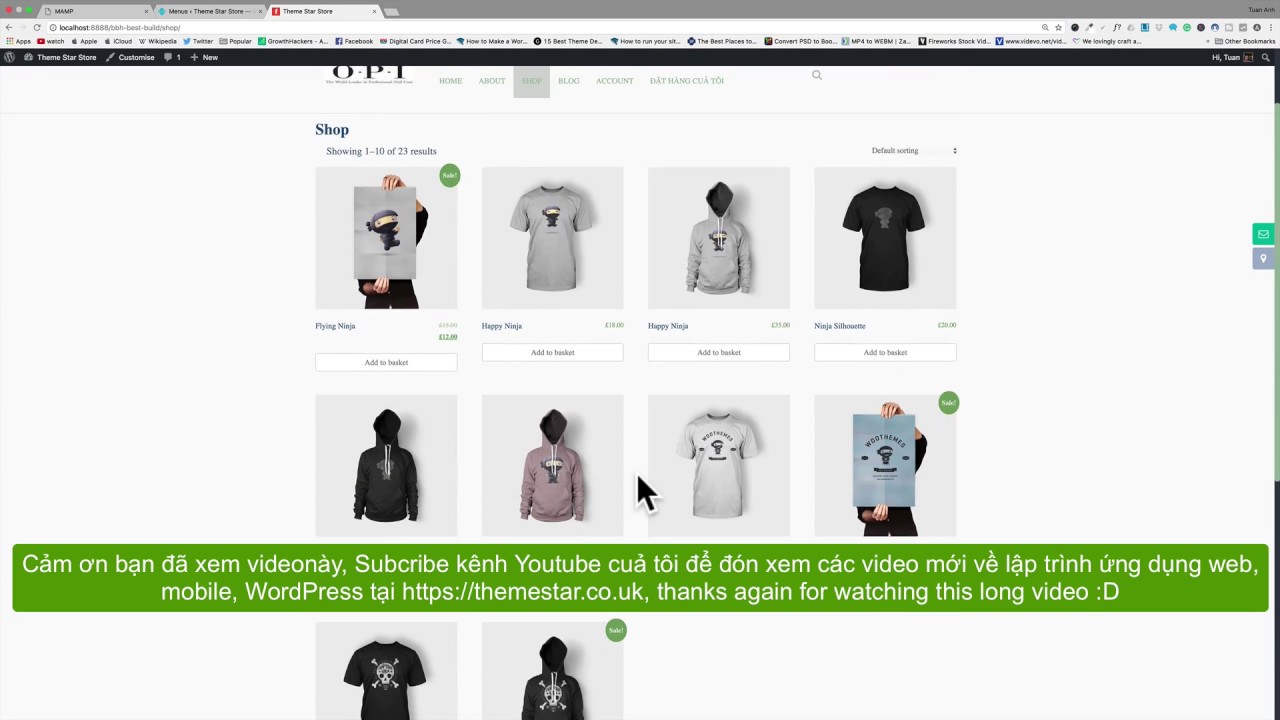Screen dimensions: 1280x720
Task: Add Happy Ninja £18.00 tee to basket
Action: pyautogui.click(x=552, y=352)
